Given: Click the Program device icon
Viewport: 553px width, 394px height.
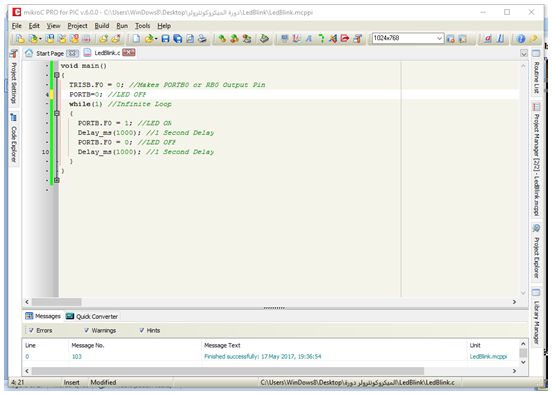Looking at the screenshot, I should [x=264, y=38].
